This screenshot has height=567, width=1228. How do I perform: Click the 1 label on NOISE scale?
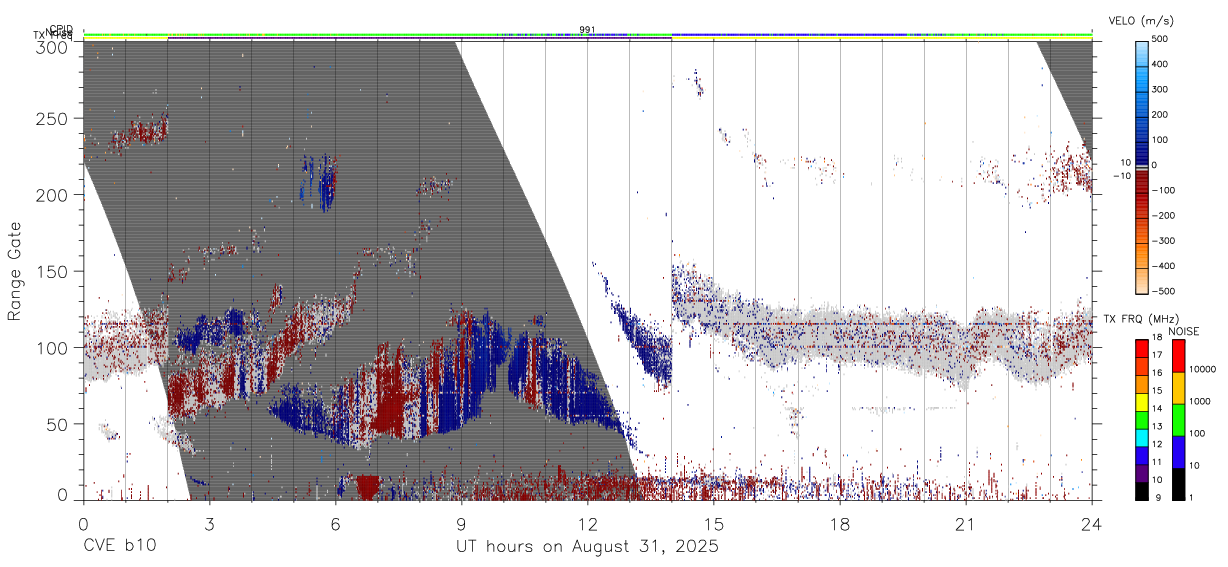coord(1191,497)
